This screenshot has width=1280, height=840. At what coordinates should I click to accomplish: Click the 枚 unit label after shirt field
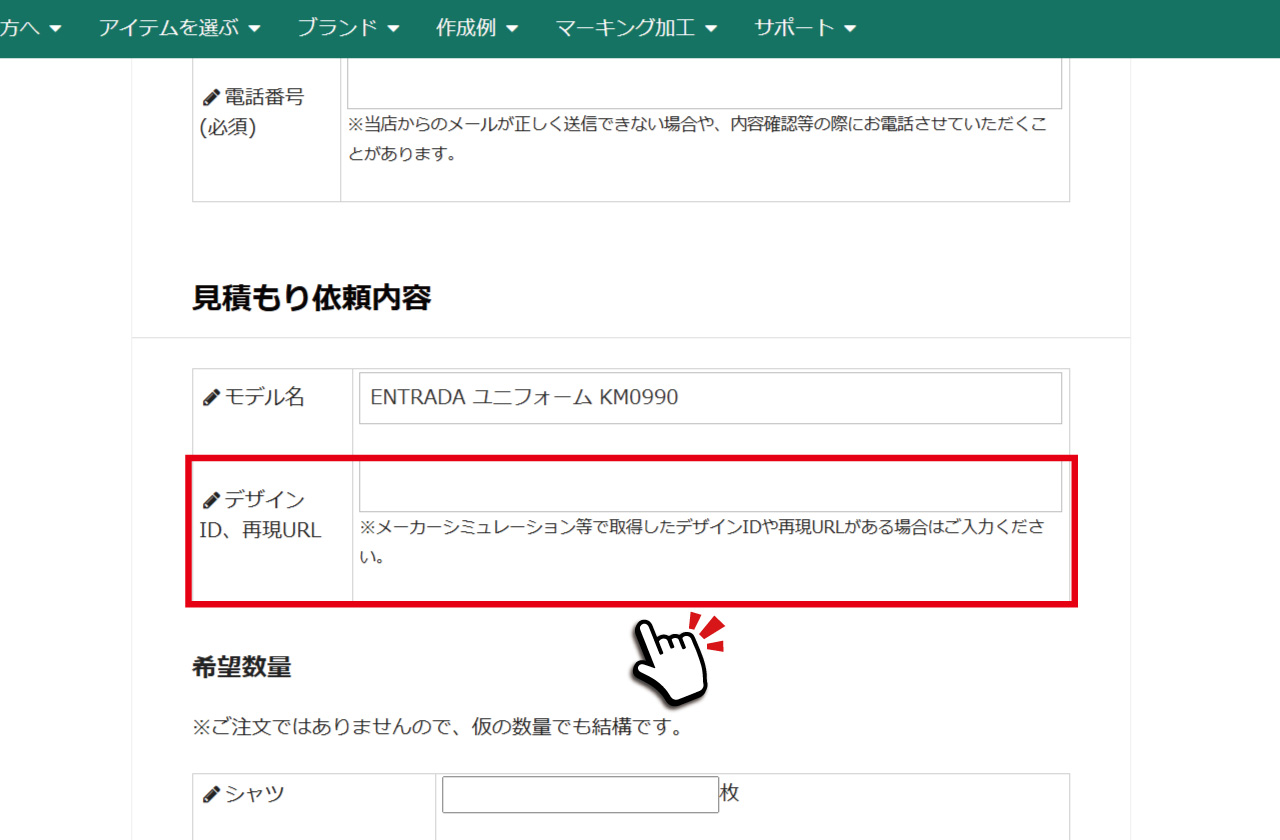click(x=730, y=794)
